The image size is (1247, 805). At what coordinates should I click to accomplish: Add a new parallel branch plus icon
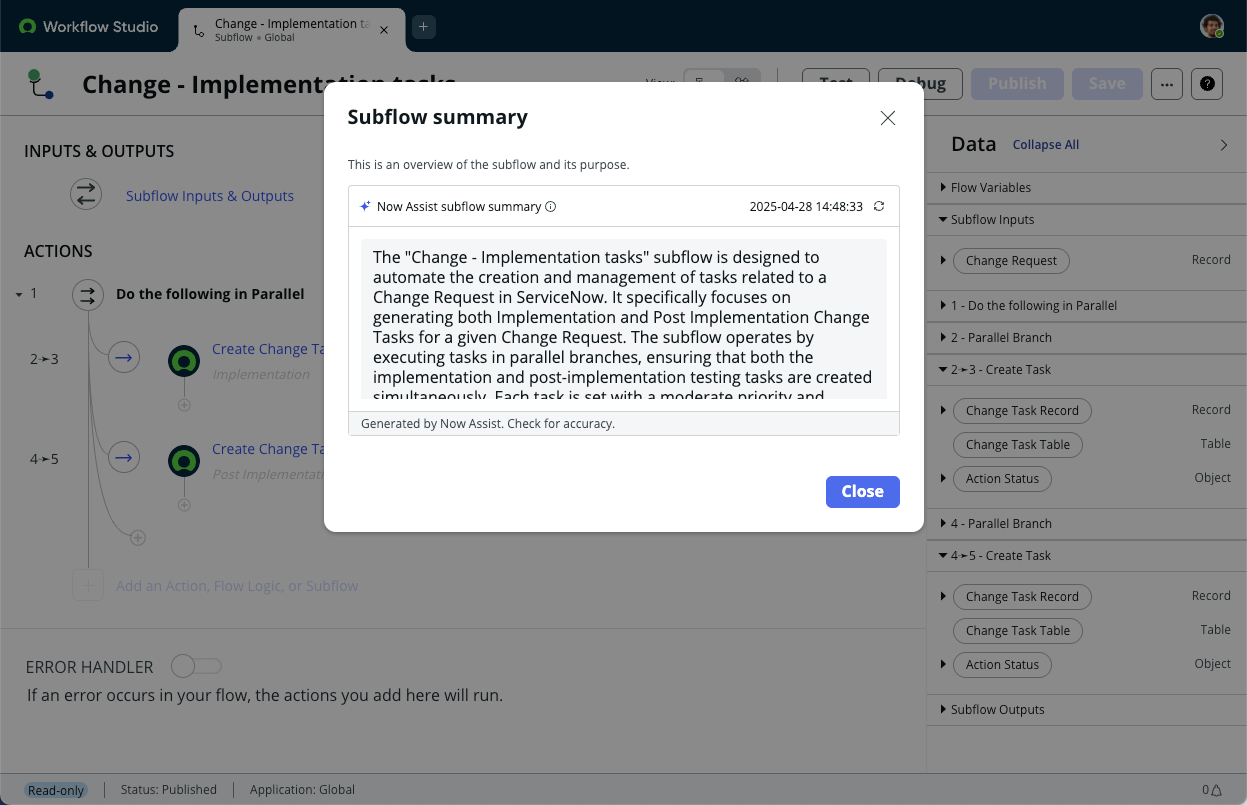tap(138, 538)
